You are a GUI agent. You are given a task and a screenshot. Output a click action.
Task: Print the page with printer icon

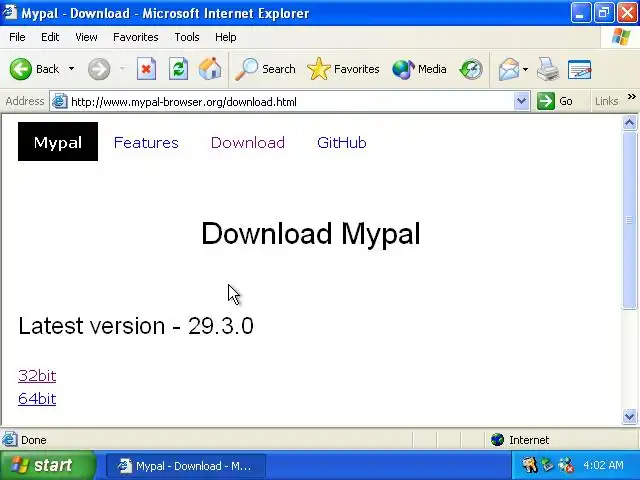click(548, 69)
